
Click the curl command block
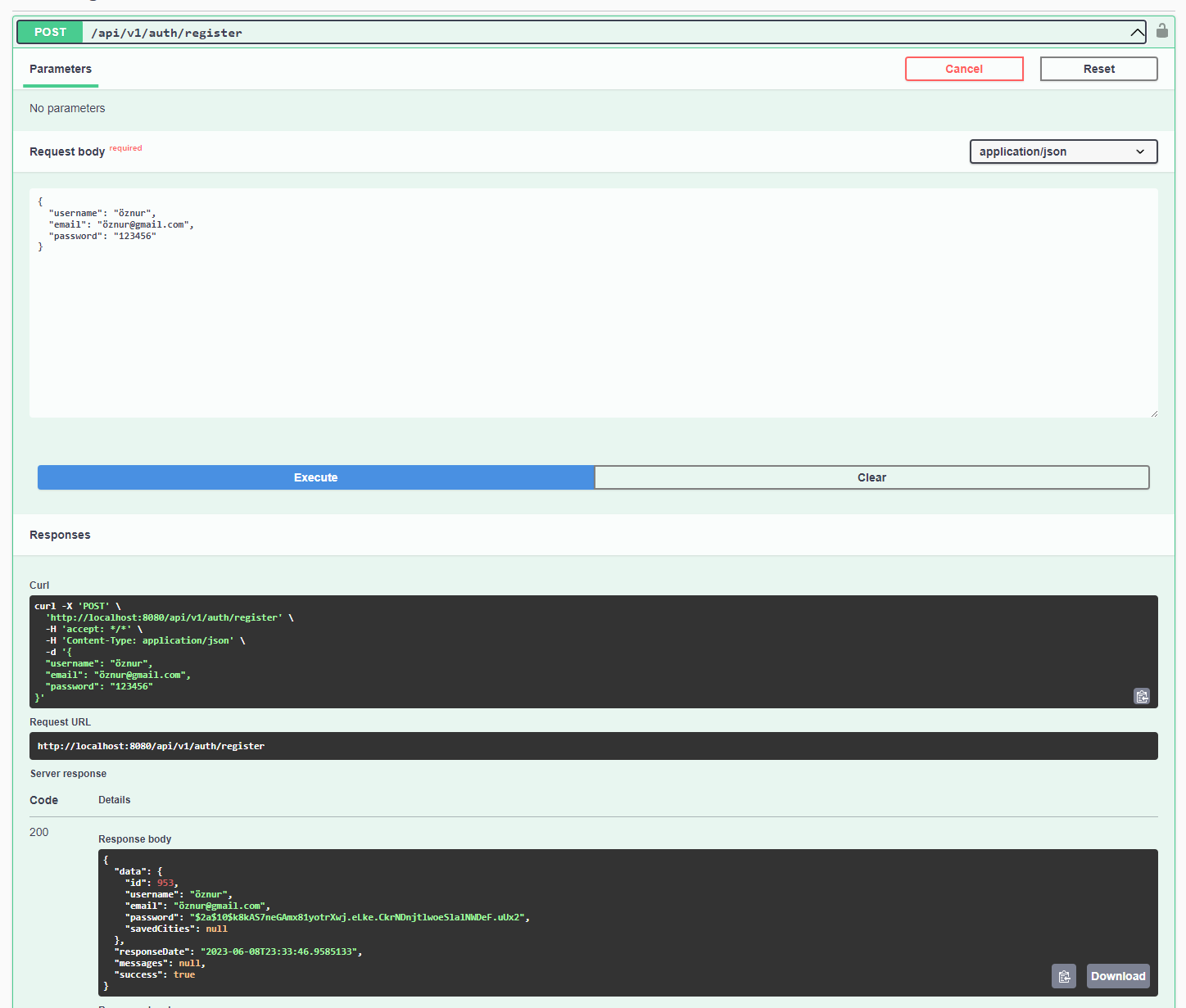328,651
